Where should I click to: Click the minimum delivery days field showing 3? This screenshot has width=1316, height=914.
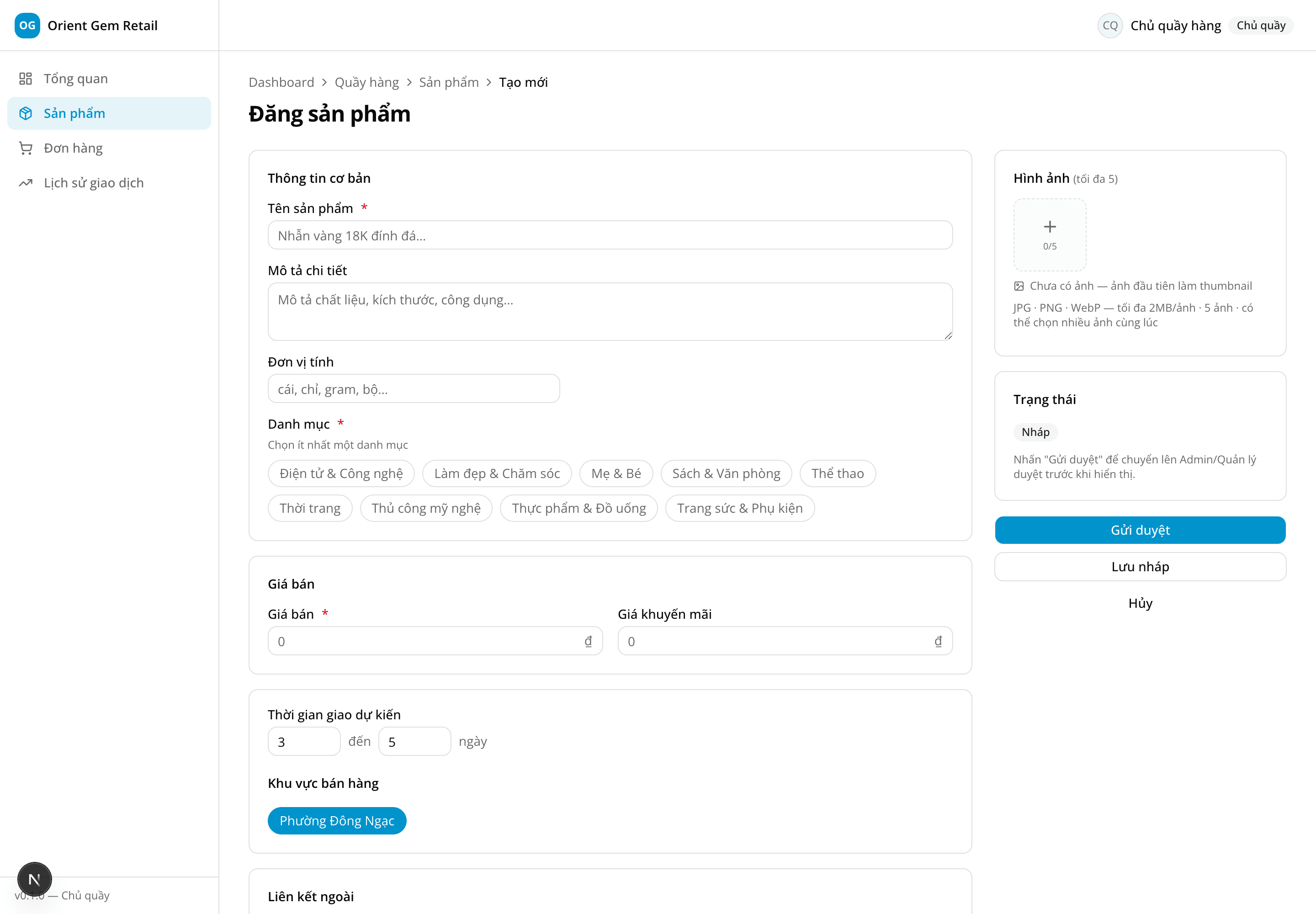tap(303, 742)
